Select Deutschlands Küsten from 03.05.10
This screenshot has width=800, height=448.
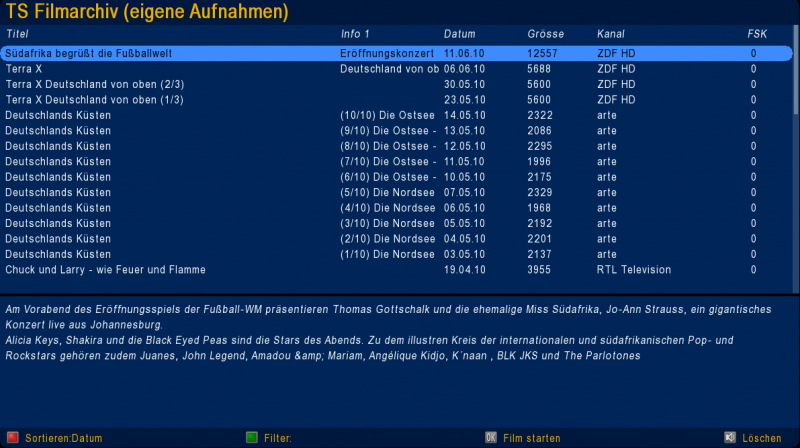click(x=396, y=254)
